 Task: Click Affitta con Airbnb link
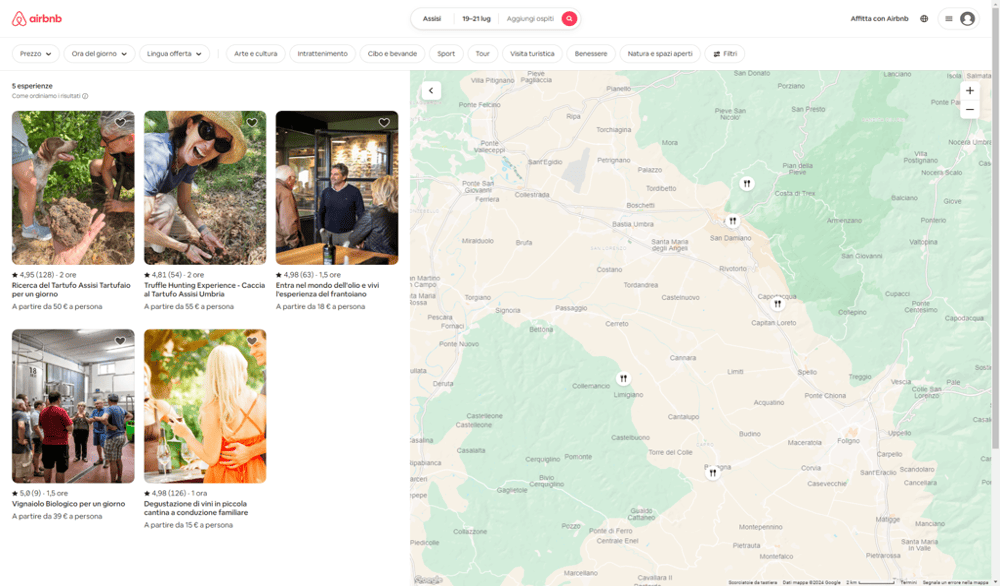click(879, 18)
